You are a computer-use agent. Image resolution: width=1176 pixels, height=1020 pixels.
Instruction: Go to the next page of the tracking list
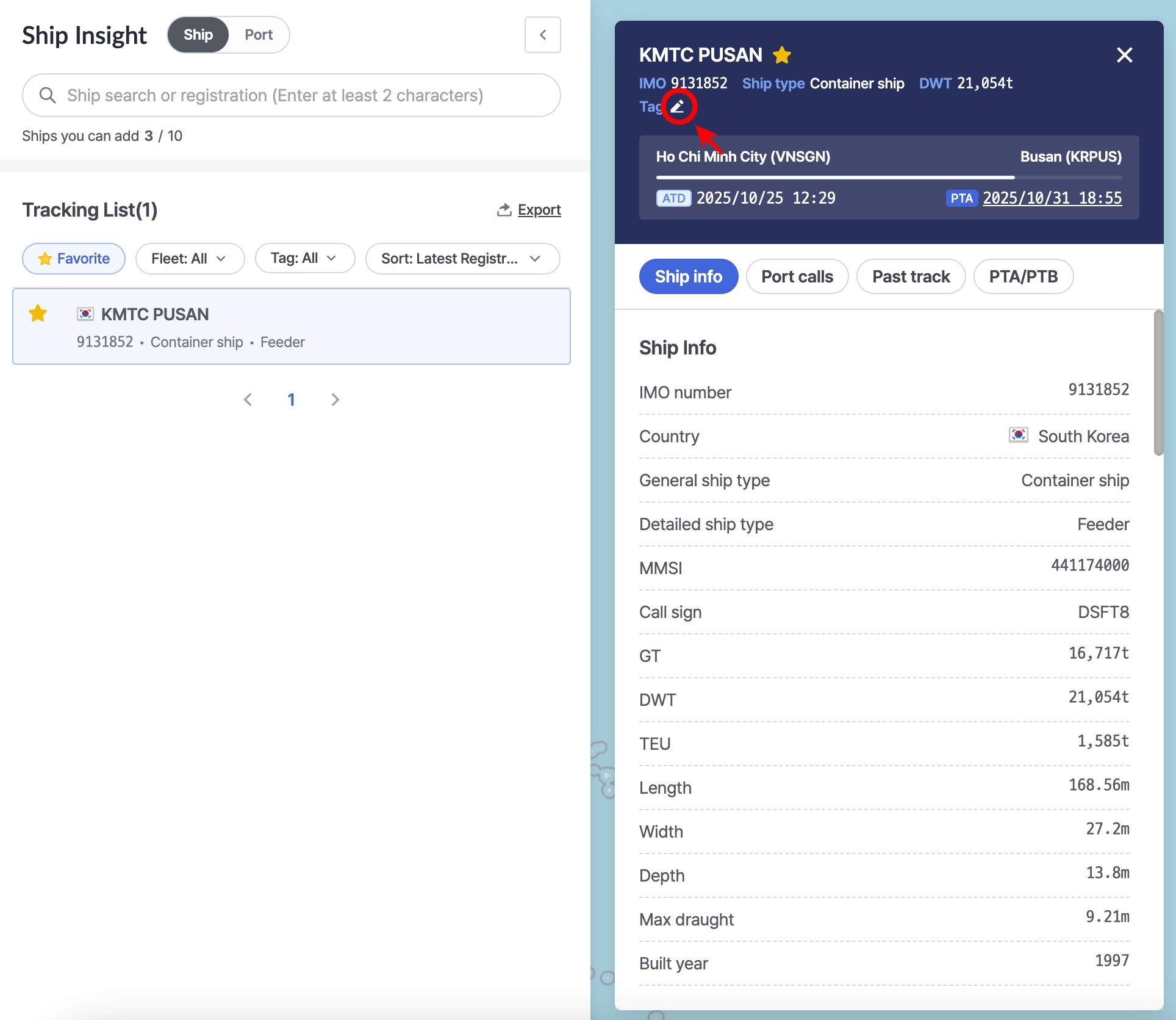[335, 400]
